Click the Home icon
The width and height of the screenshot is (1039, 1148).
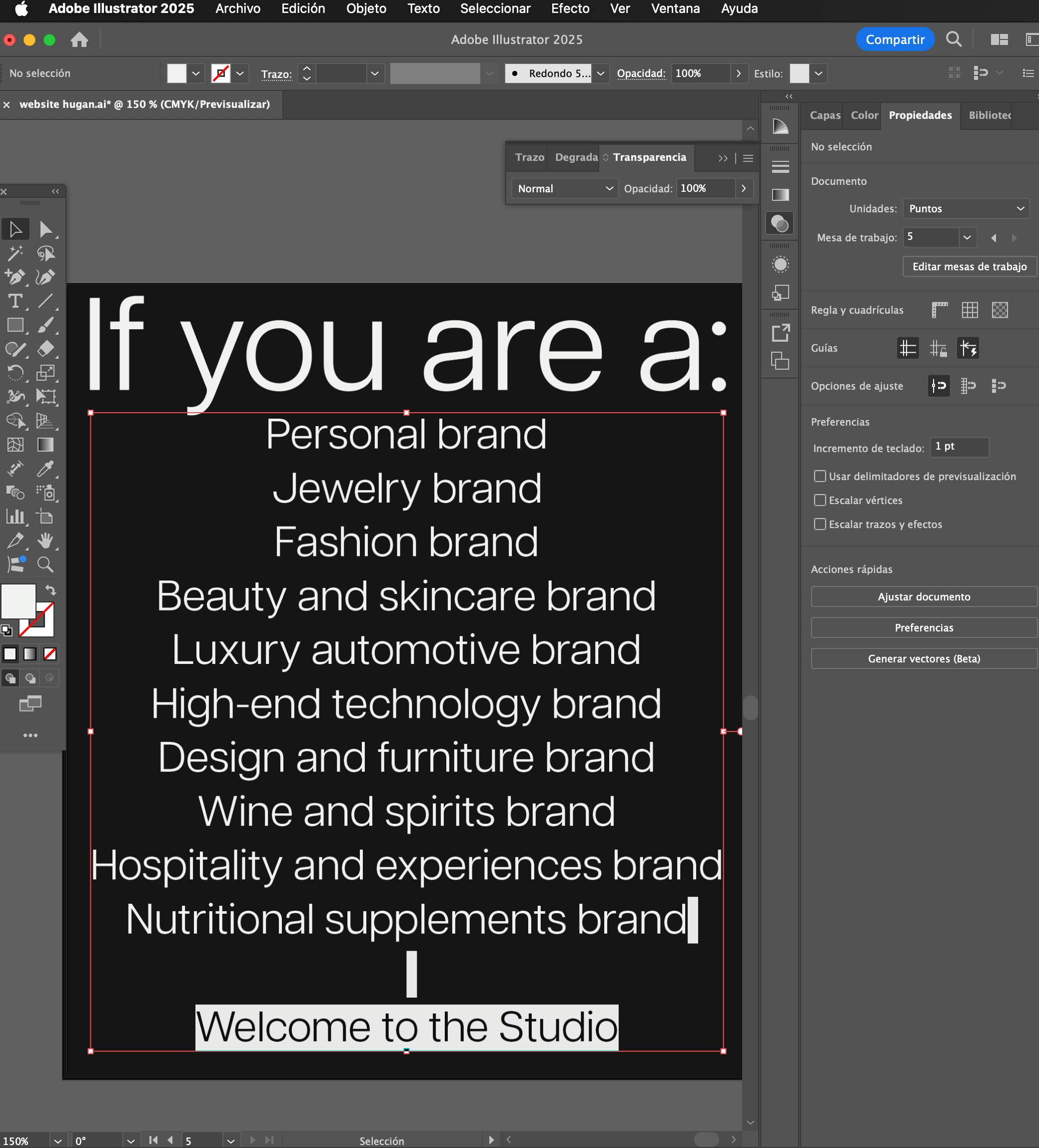79,40
